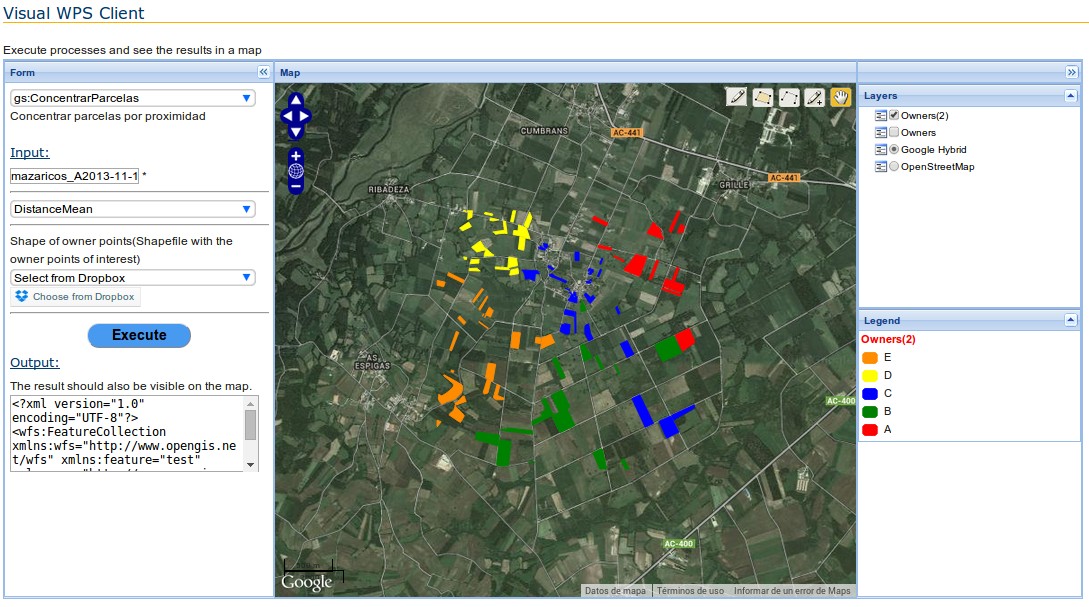Select the pan hand tool

click(840, 97)
